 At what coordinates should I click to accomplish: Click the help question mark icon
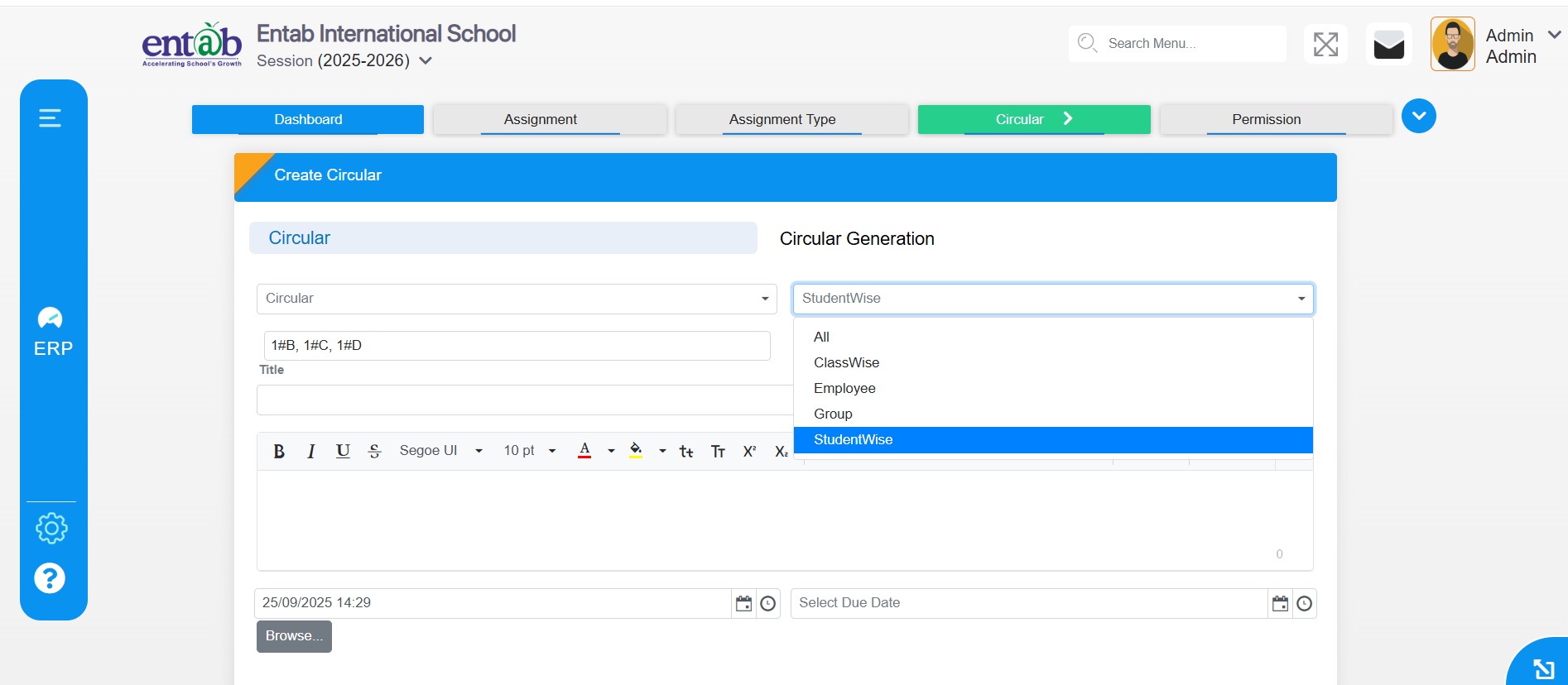coord(50,578)
